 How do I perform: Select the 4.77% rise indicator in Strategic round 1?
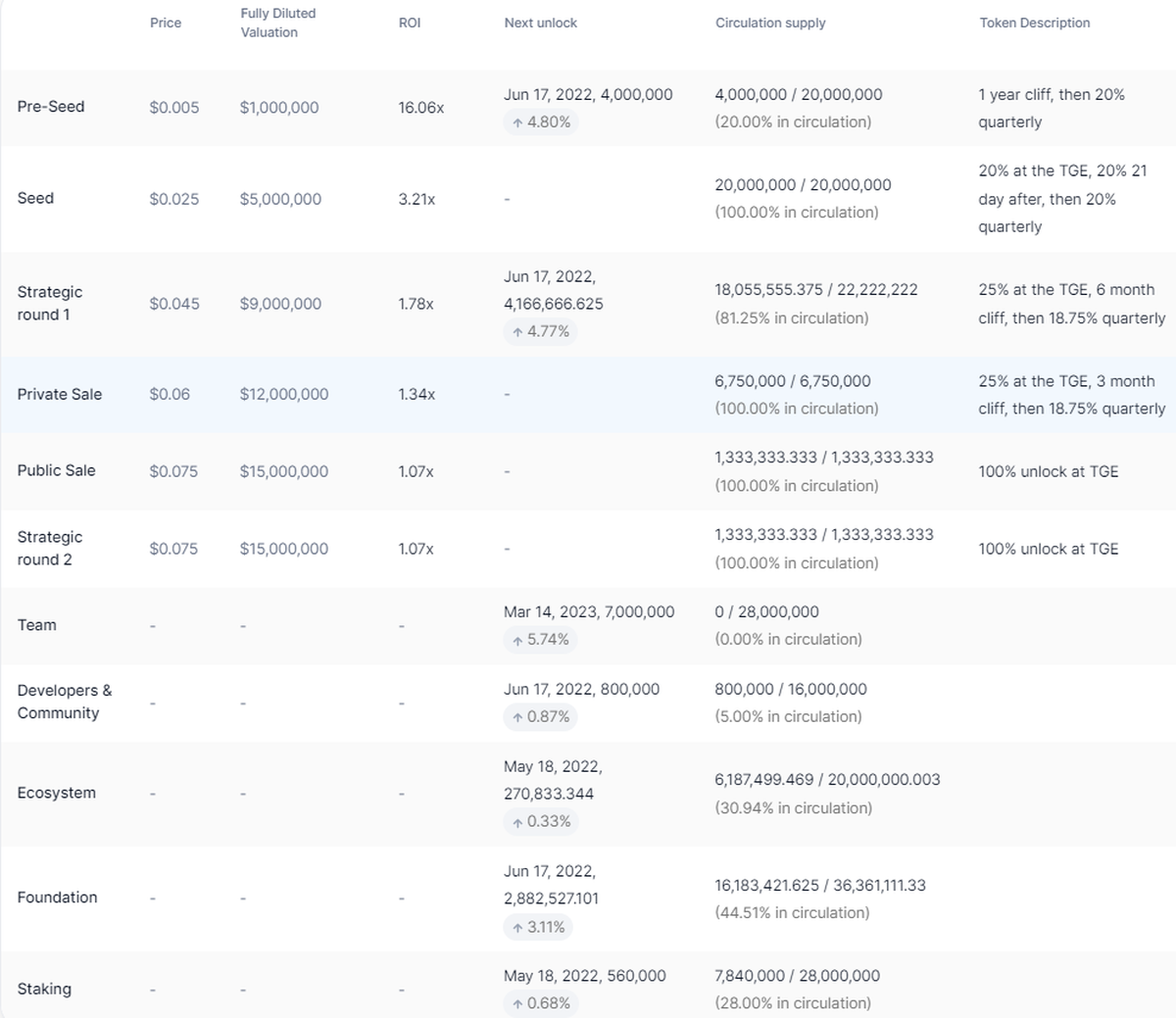(x=540, y=331)
